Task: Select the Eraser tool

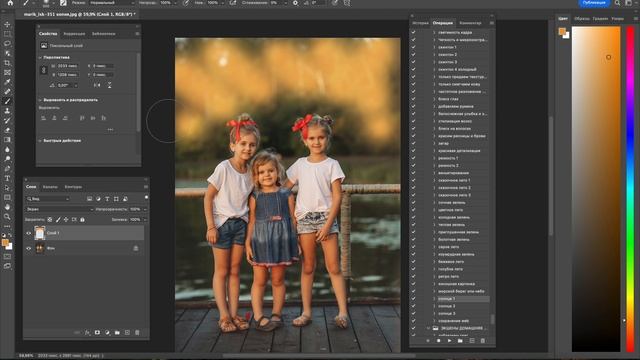Action: click(7, 130)
